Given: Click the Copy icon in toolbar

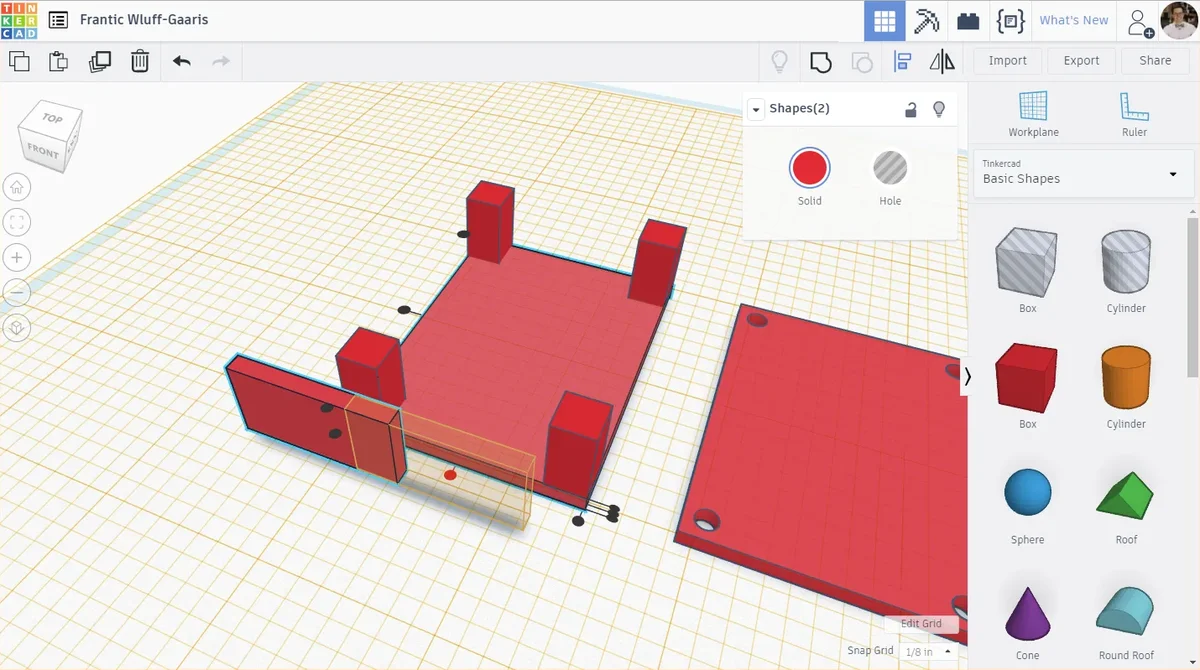Looking at the screenshot, I should pyautogui.click(x=19, y=61).
